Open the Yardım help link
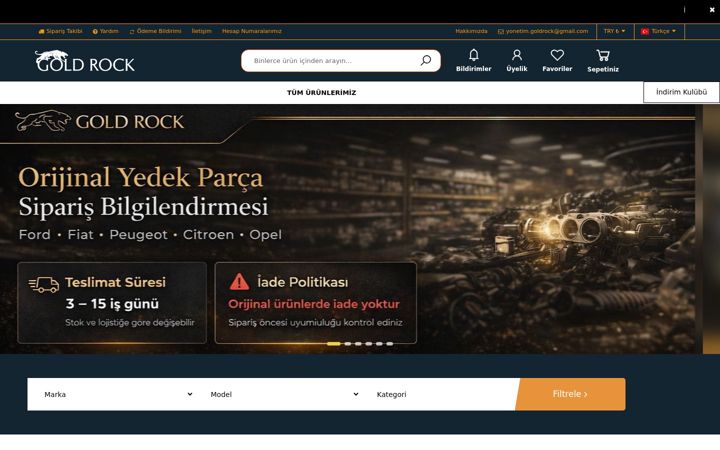720x450 pixels. click(105, 31)
